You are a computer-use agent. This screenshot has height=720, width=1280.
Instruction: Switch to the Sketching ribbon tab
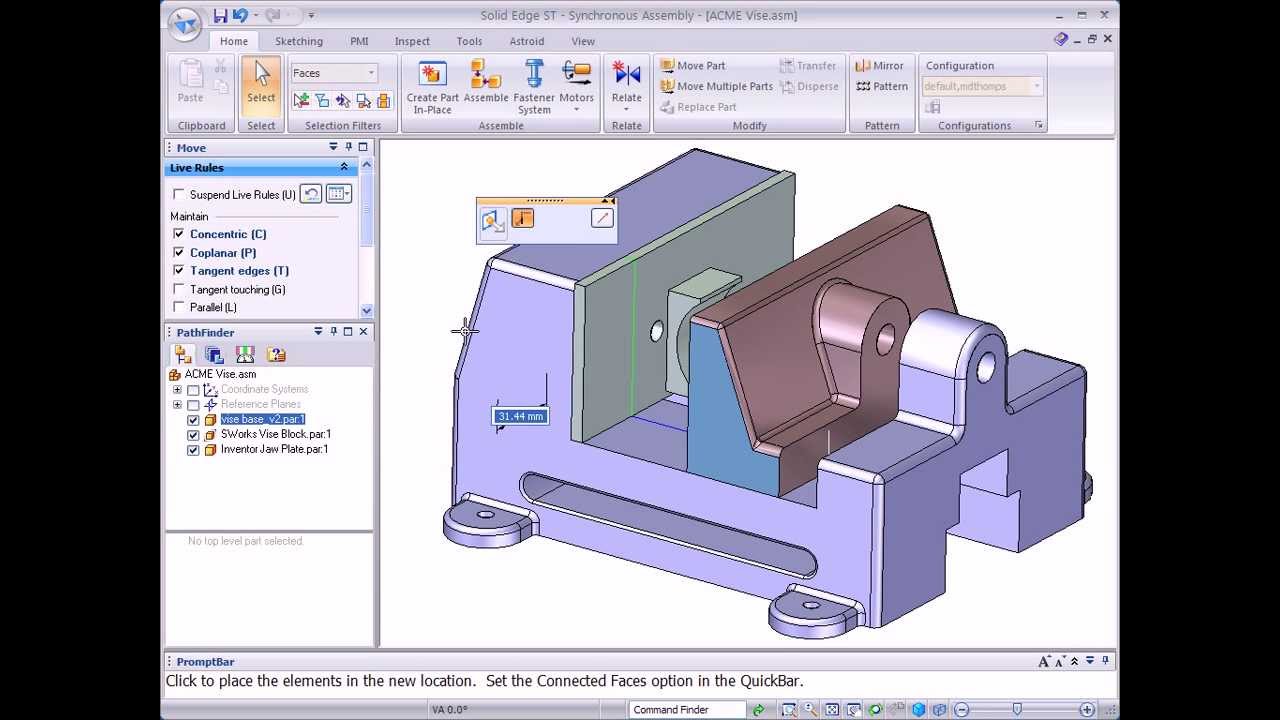click(x=299, y=41)
